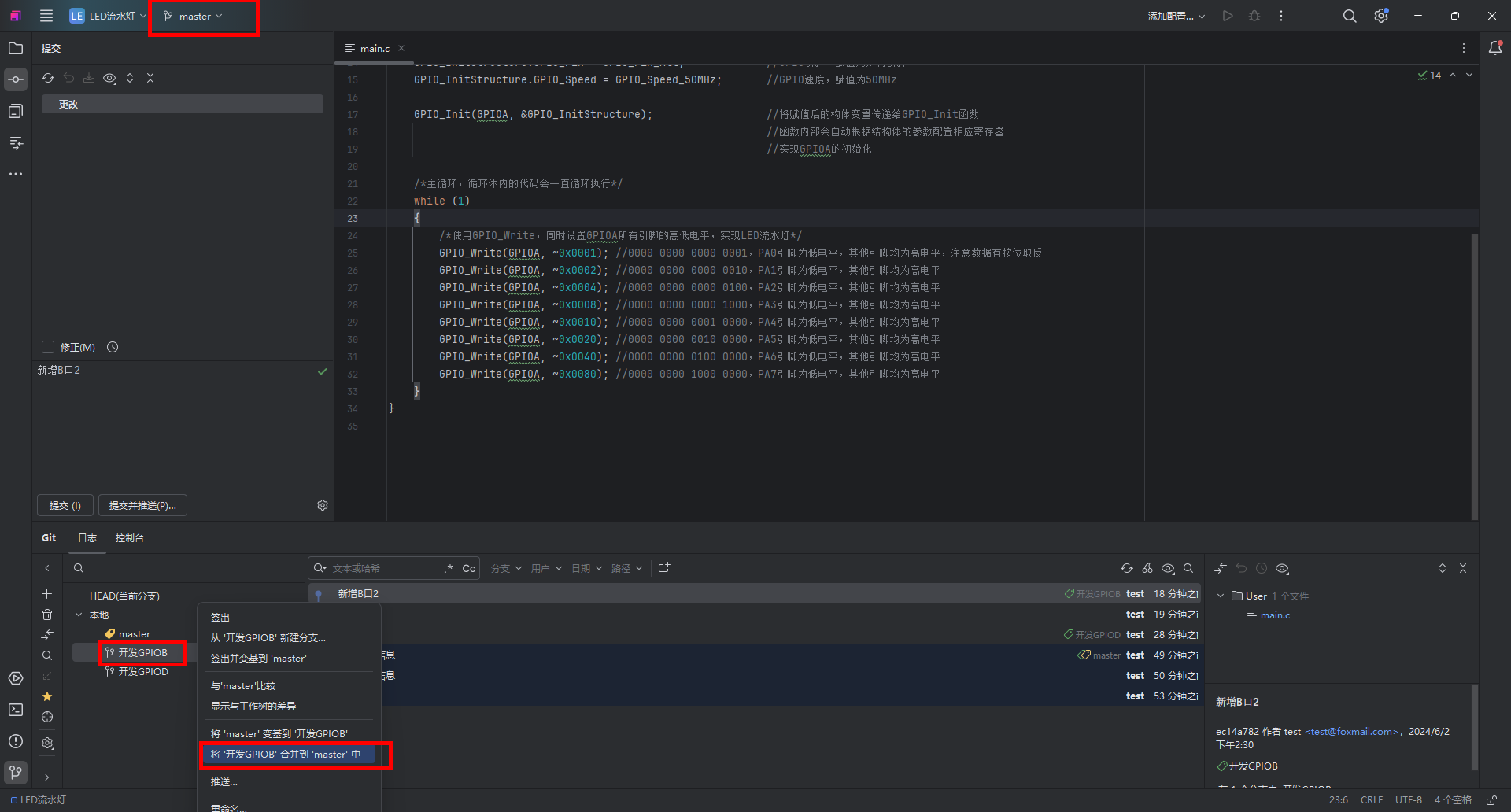Toggle regex option in log search
This screenshot has width=1511, height=812.
click(449, 568)
